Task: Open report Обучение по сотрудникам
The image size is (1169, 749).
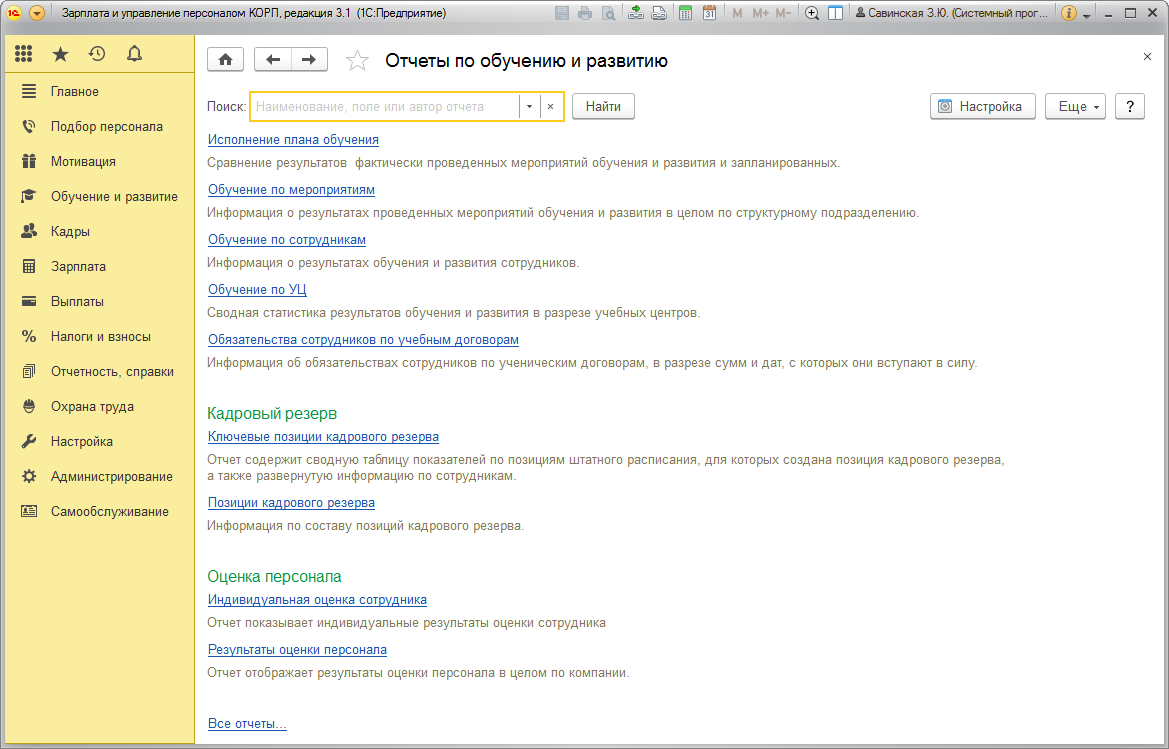Action: [287, 240]
